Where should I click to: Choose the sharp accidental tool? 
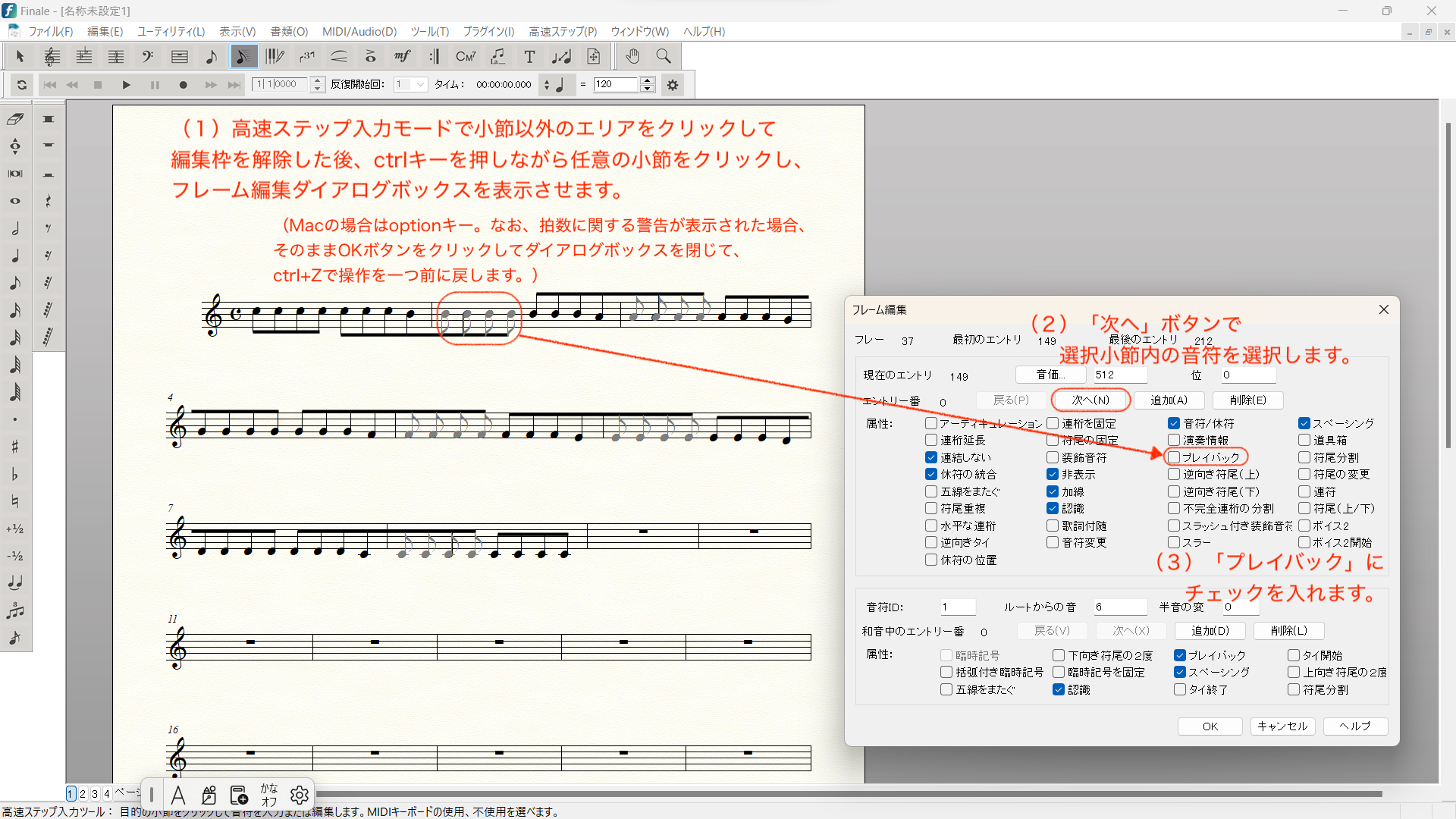pyautogui.click(x=15, y=447)
